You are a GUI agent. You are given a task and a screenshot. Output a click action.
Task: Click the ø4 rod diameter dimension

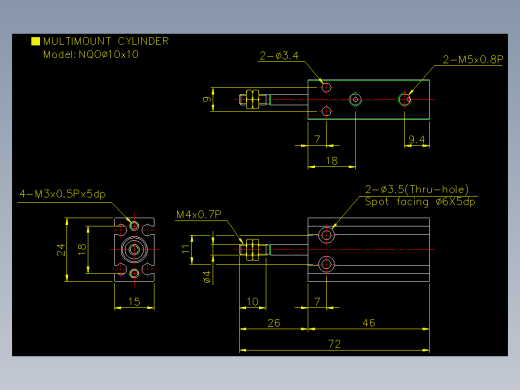[207, 277]
